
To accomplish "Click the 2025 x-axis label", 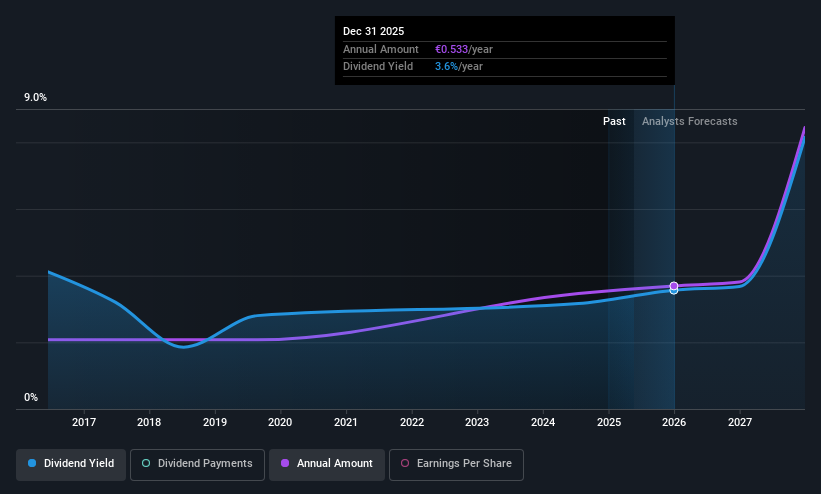I will (609, 422).
